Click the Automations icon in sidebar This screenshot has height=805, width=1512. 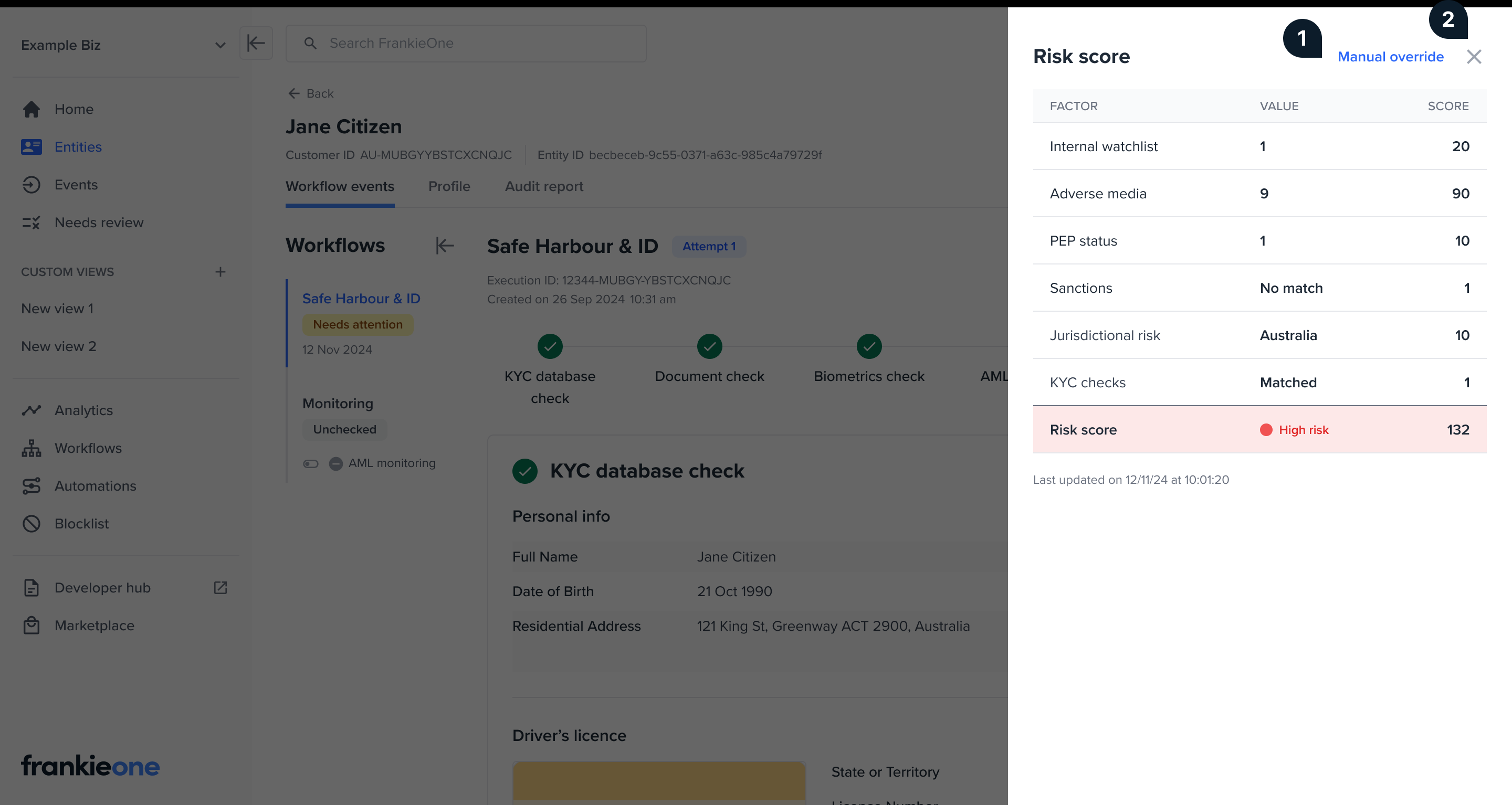(x=31, y=486)
